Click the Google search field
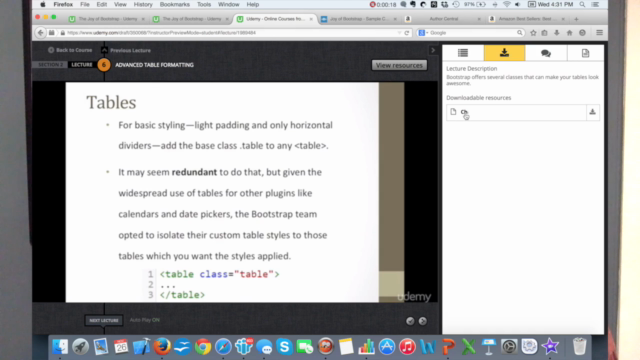640x360 pixels. click(471, 33)
